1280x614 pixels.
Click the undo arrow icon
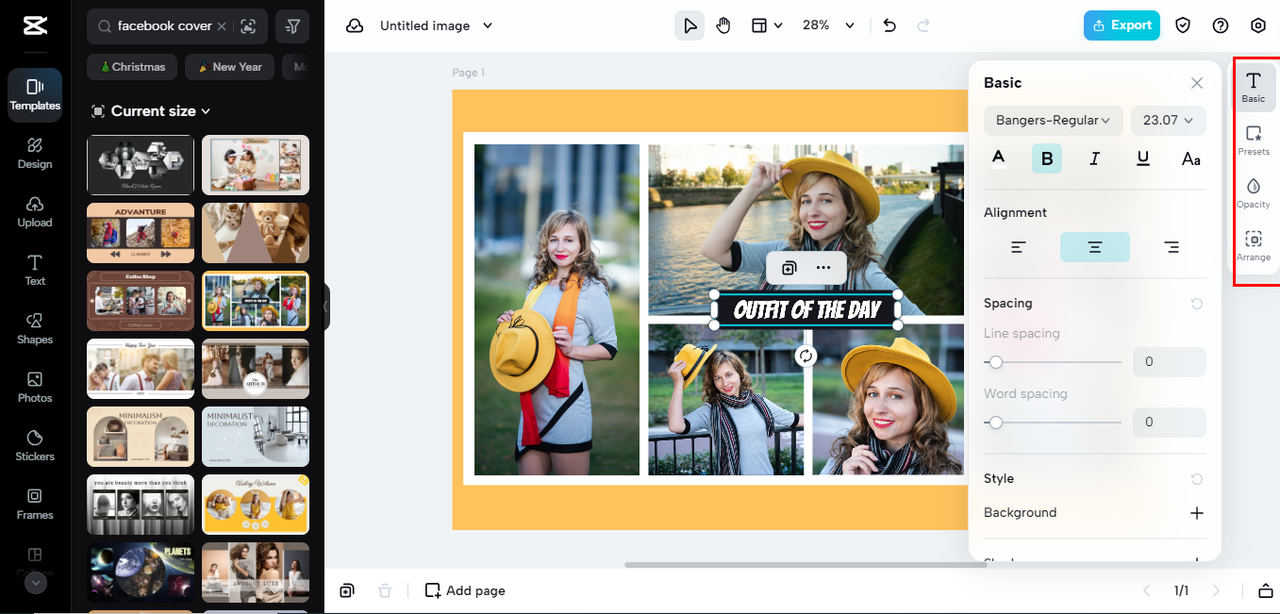point(889,26)
